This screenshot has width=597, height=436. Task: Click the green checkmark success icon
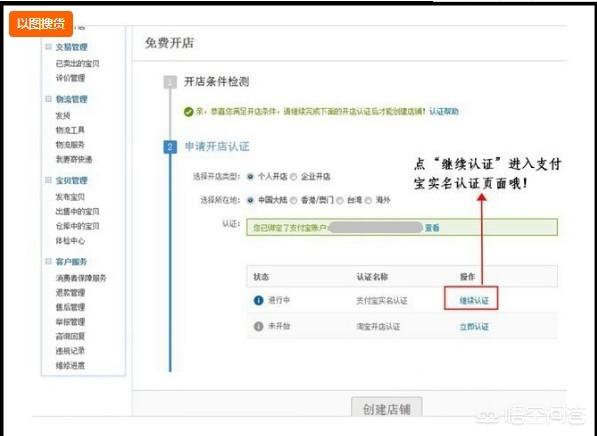[x=188, y=112]
